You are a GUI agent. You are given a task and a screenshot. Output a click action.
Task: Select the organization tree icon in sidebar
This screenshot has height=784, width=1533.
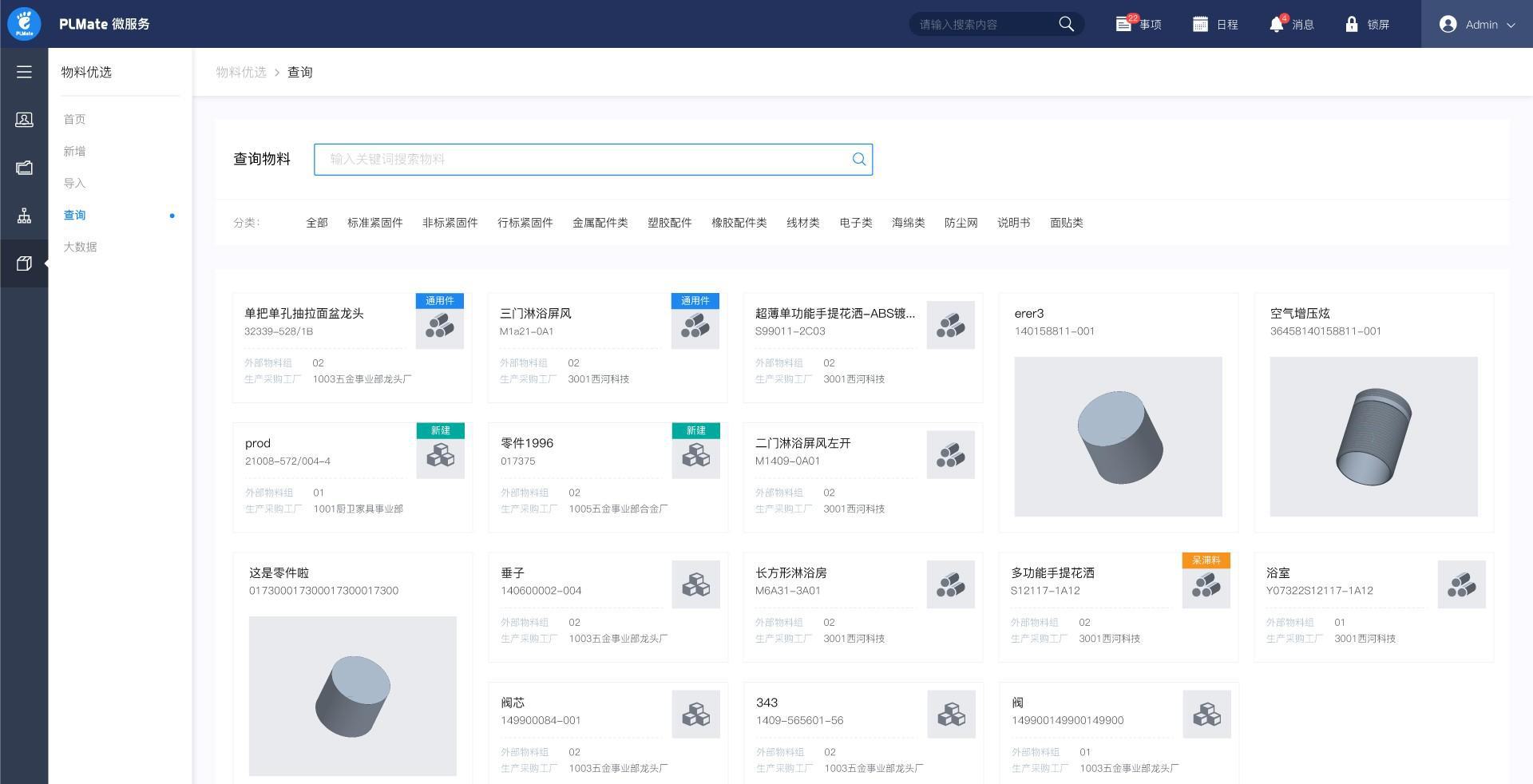pos(24,216)
